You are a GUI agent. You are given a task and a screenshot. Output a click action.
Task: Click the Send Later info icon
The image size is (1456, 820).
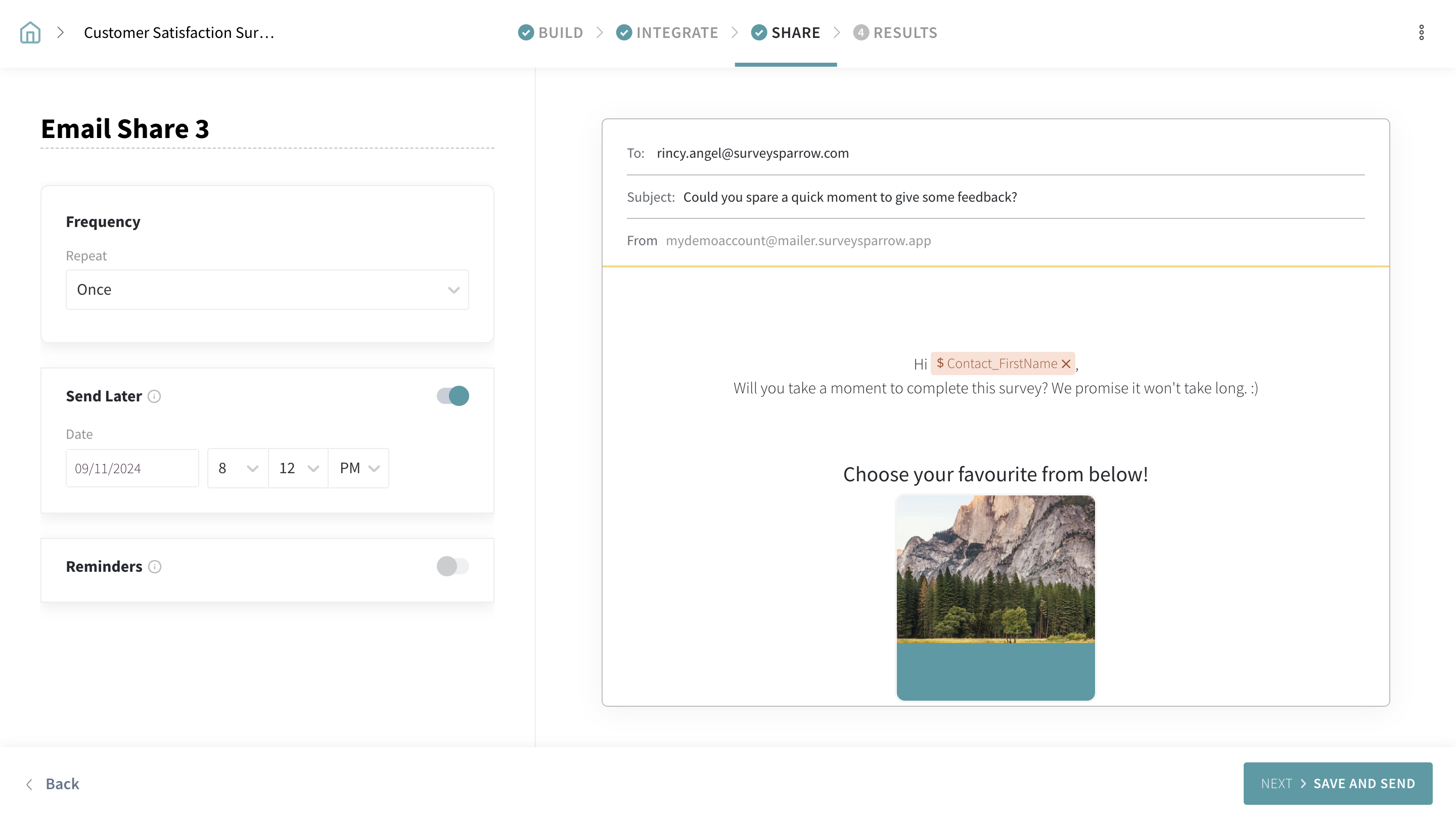tap(154, 396)
